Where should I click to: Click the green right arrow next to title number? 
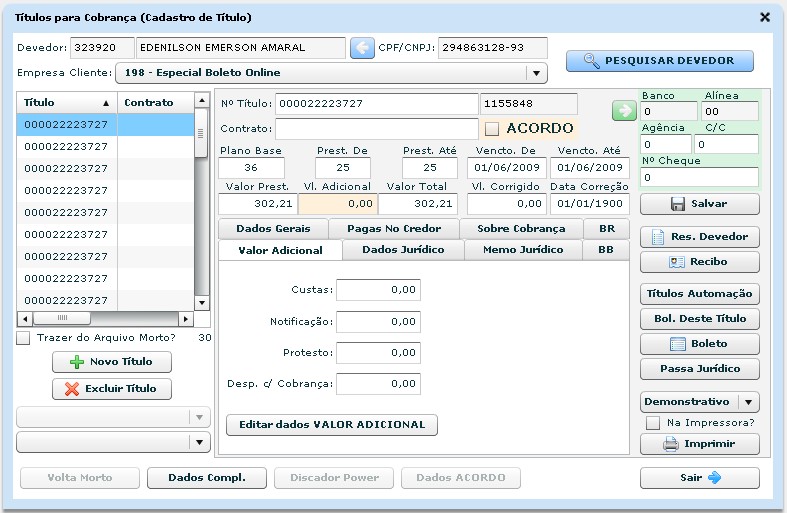click(624, 110)
